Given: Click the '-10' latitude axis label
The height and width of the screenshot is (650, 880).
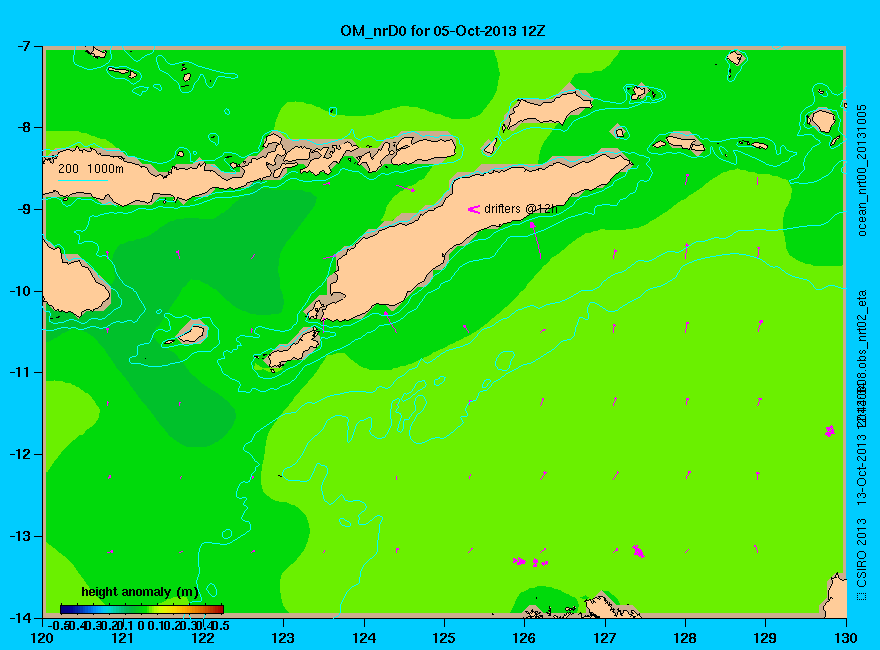Looking at the screenshot, I should 19,291.
